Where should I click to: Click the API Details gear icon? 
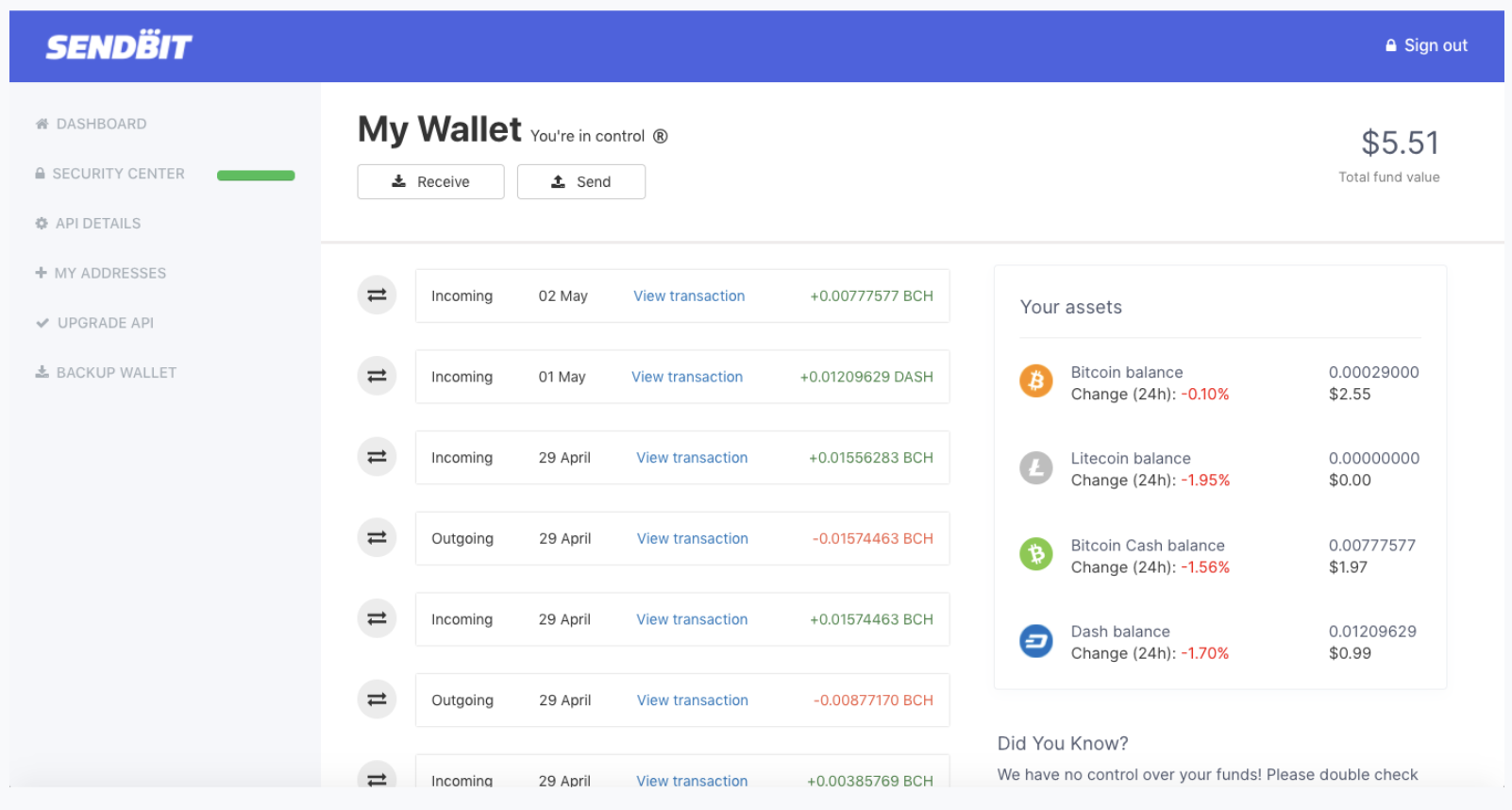pos(42,224)
